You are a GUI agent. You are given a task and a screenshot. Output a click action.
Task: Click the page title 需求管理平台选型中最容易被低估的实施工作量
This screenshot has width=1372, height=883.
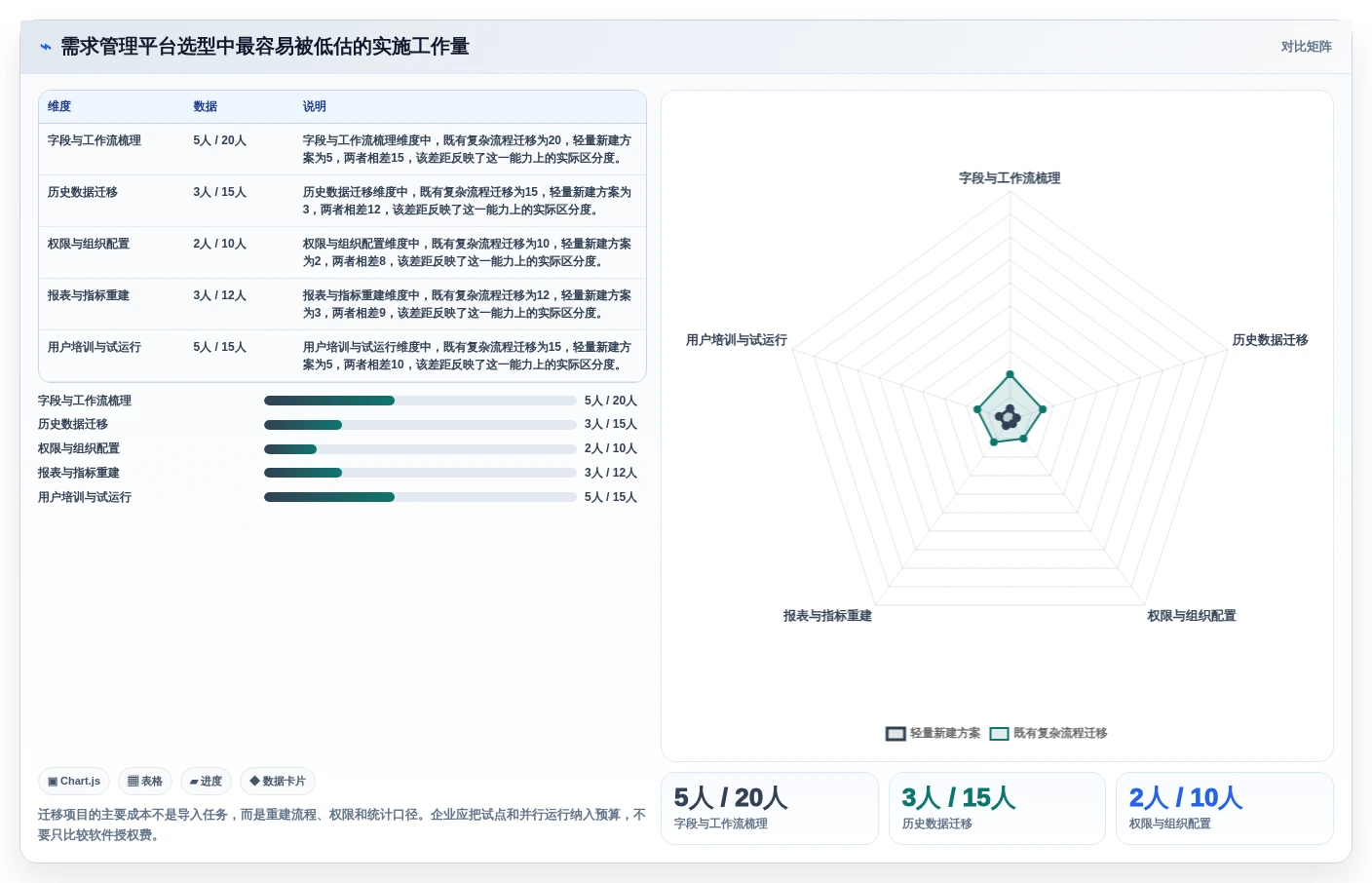[x=265, y=47]
